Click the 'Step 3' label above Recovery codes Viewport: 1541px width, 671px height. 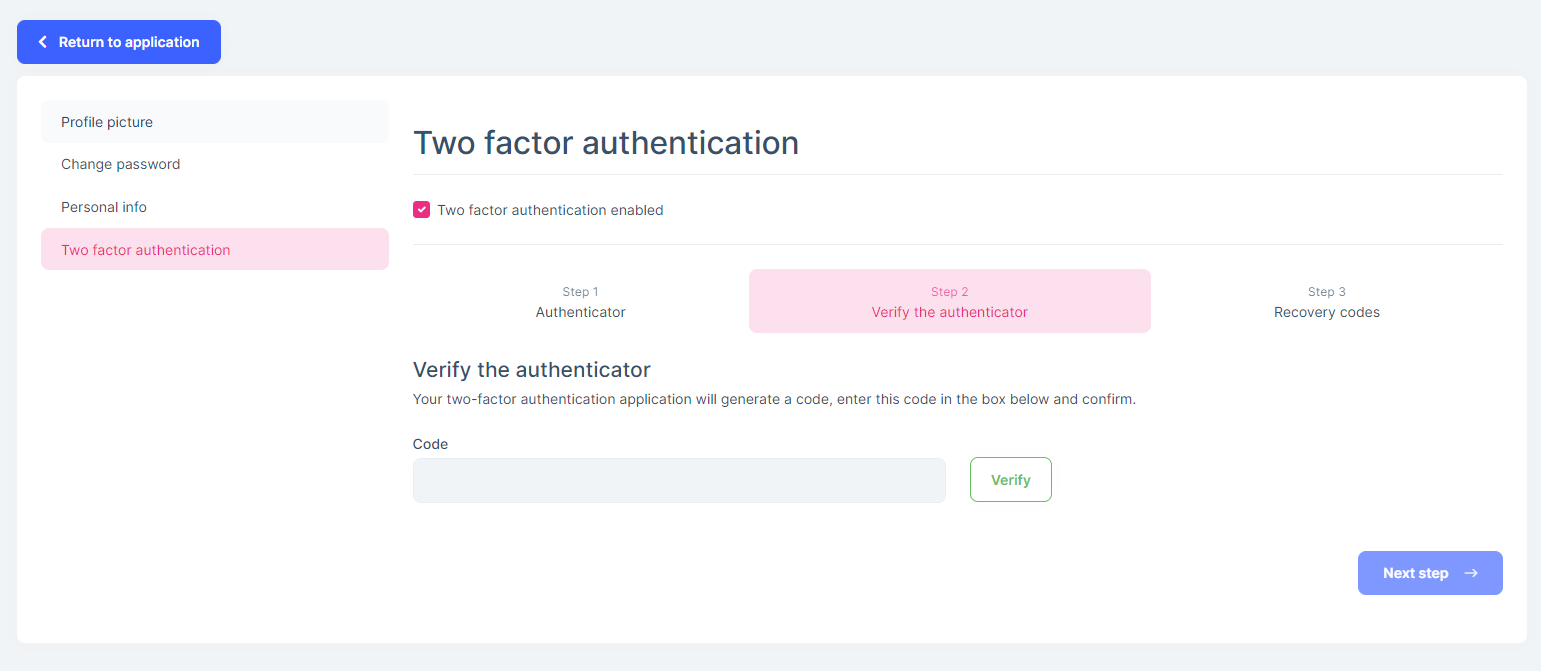pos(1326,292)
